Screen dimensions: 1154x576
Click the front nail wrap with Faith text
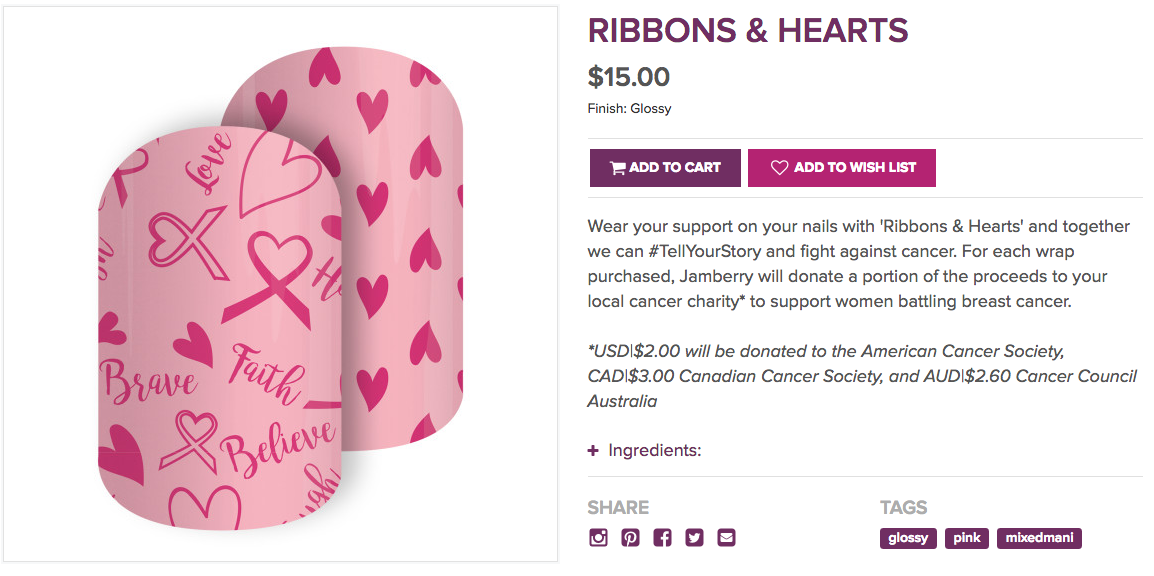click(220, 350)
